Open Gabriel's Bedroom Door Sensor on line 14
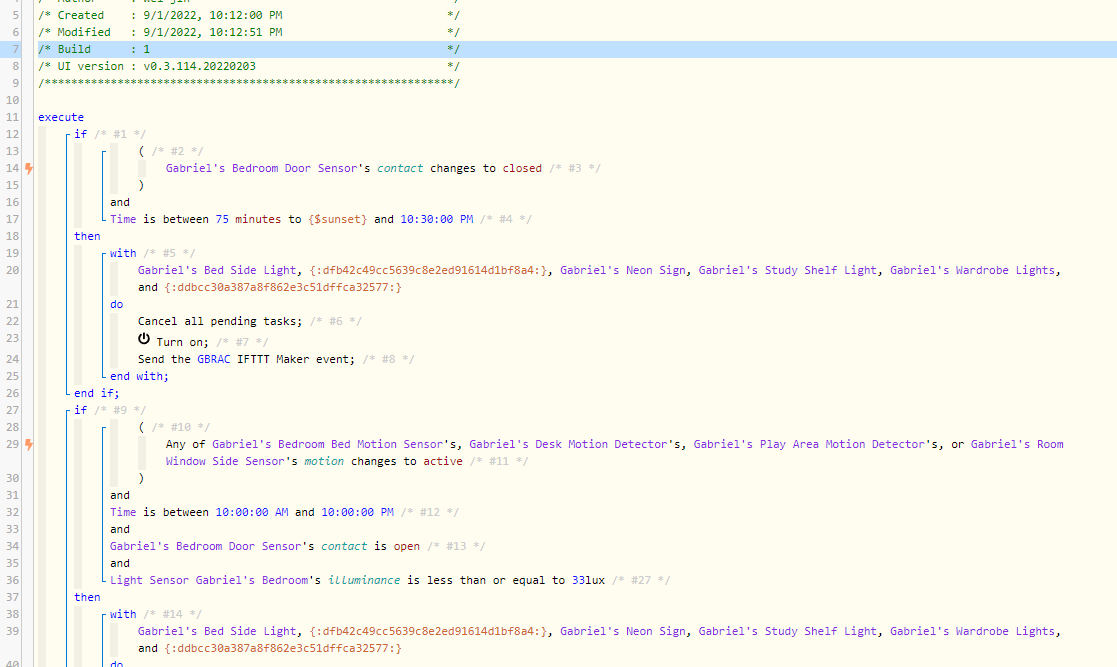The width and height of the screenshot is (1117, 667). coord(261,168)
